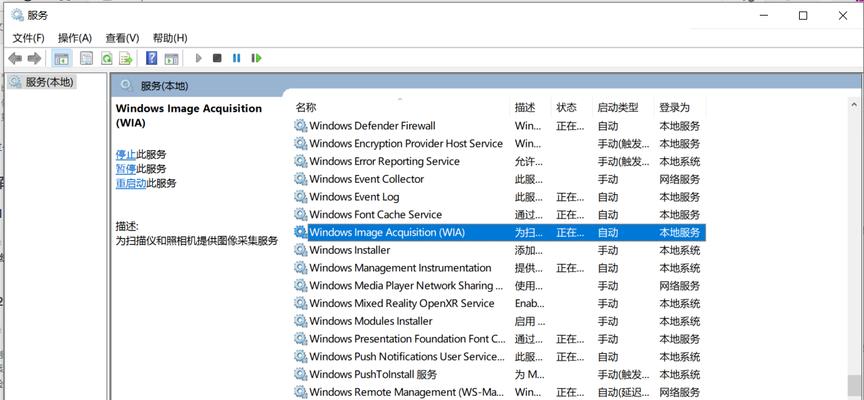This screenshot has height=400, width=864.
Task: Click the 重启动 link to restart this service
Action: [131, 183]
